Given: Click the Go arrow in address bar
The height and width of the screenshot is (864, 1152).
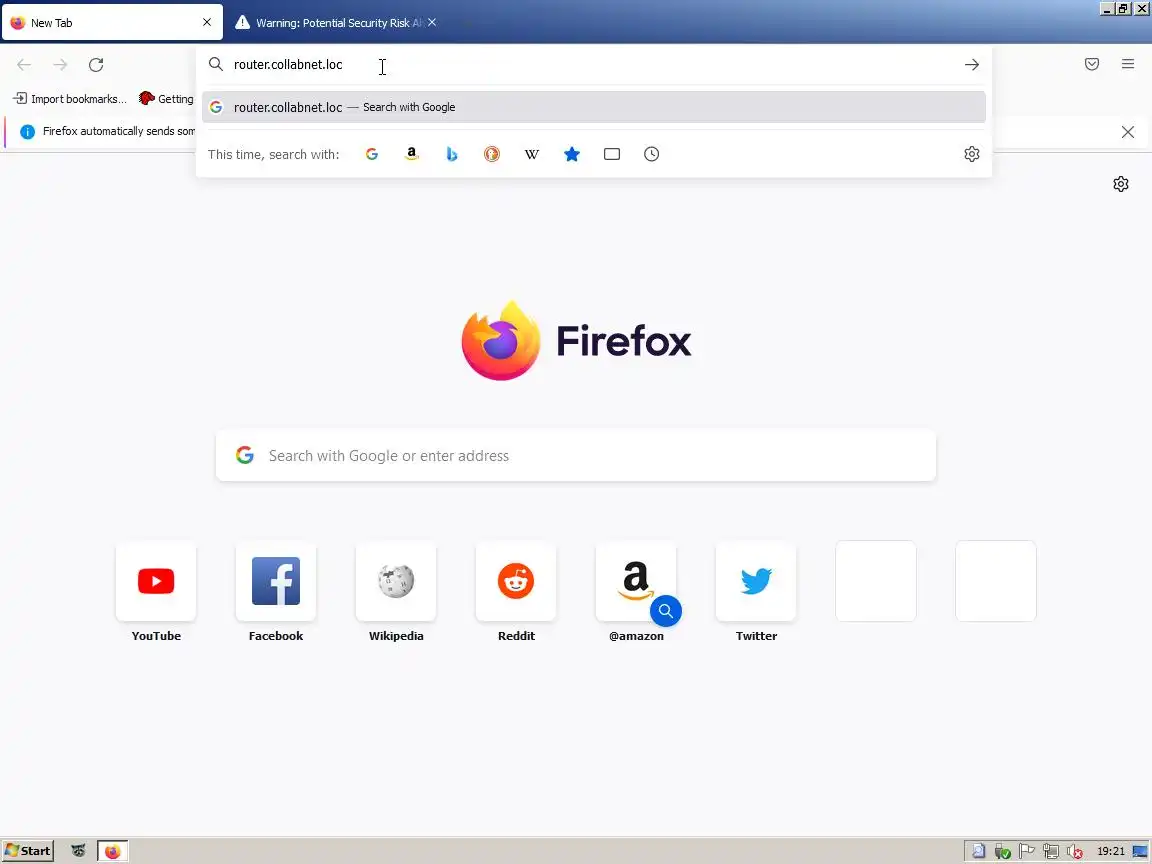Looking at the screenshot, I should click(x=971, y=65).
